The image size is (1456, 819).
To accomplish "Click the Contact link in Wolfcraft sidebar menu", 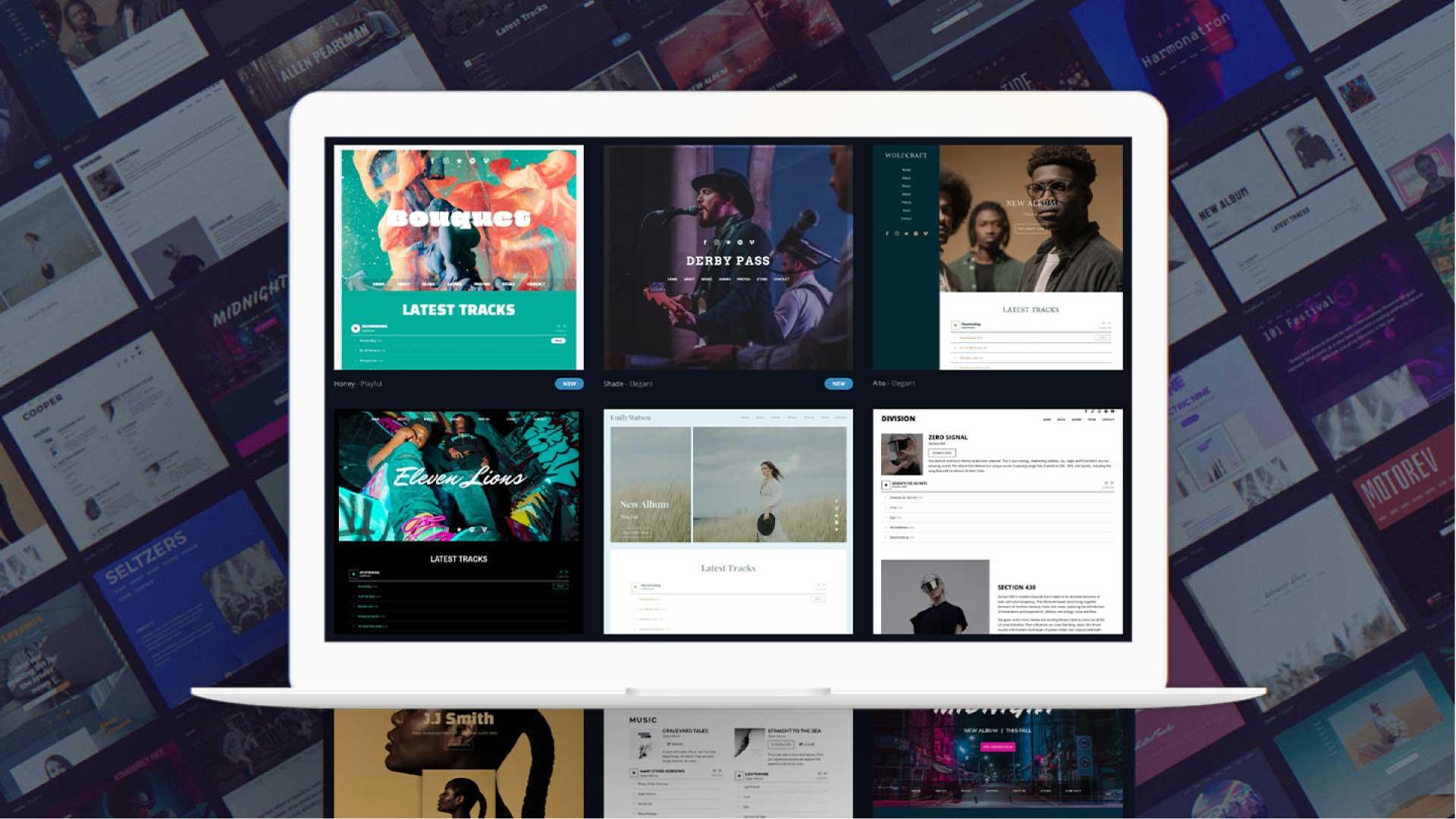I will coord(906,218).
